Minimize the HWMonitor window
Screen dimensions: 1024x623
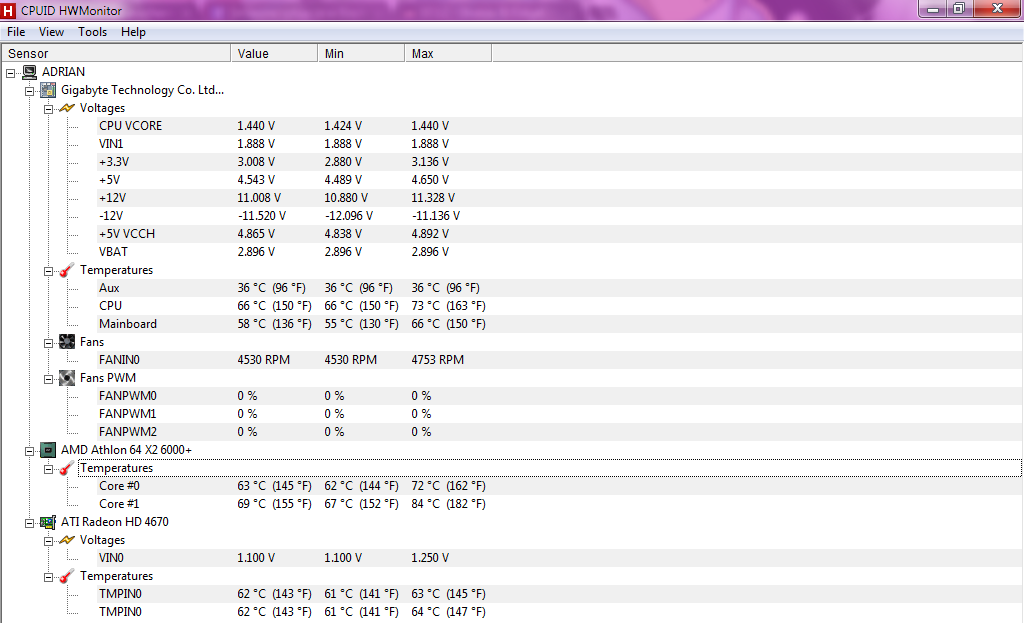click(933, 8)
